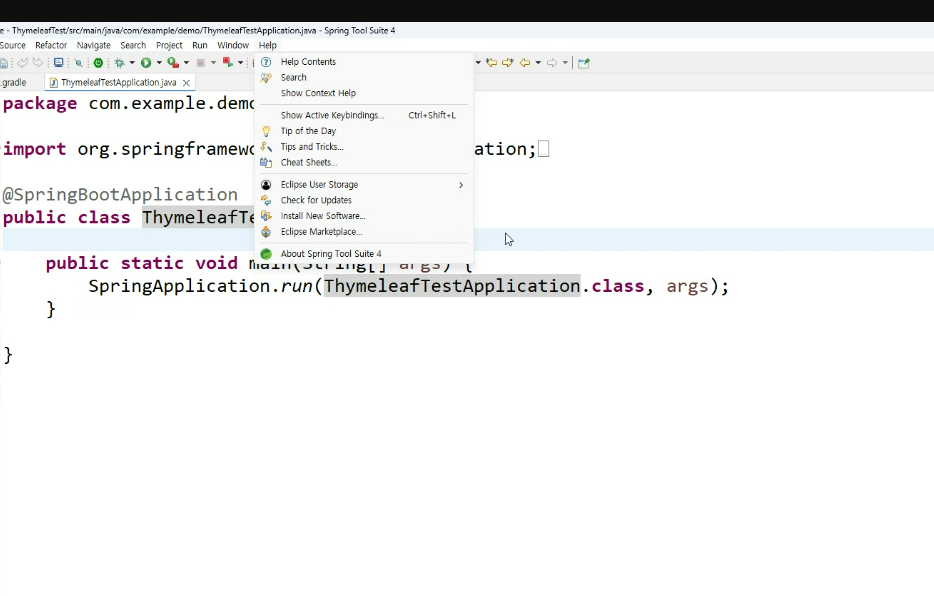
Task: Open the Relaunch dropdown arrow
Action: pos(241,63)
